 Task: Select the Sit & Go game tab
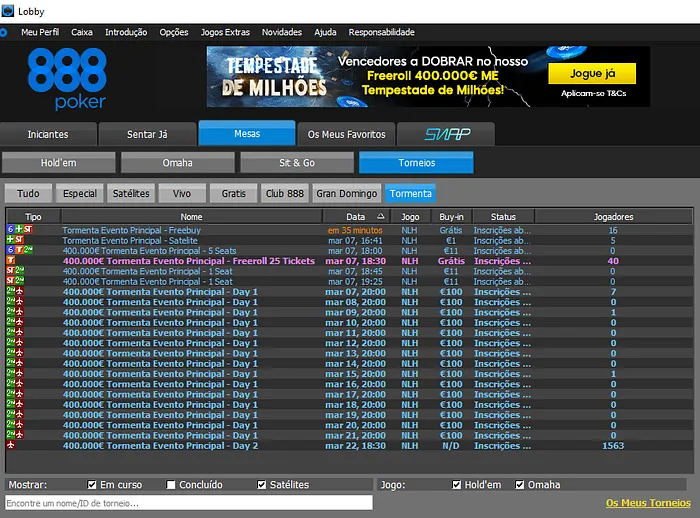297,163
